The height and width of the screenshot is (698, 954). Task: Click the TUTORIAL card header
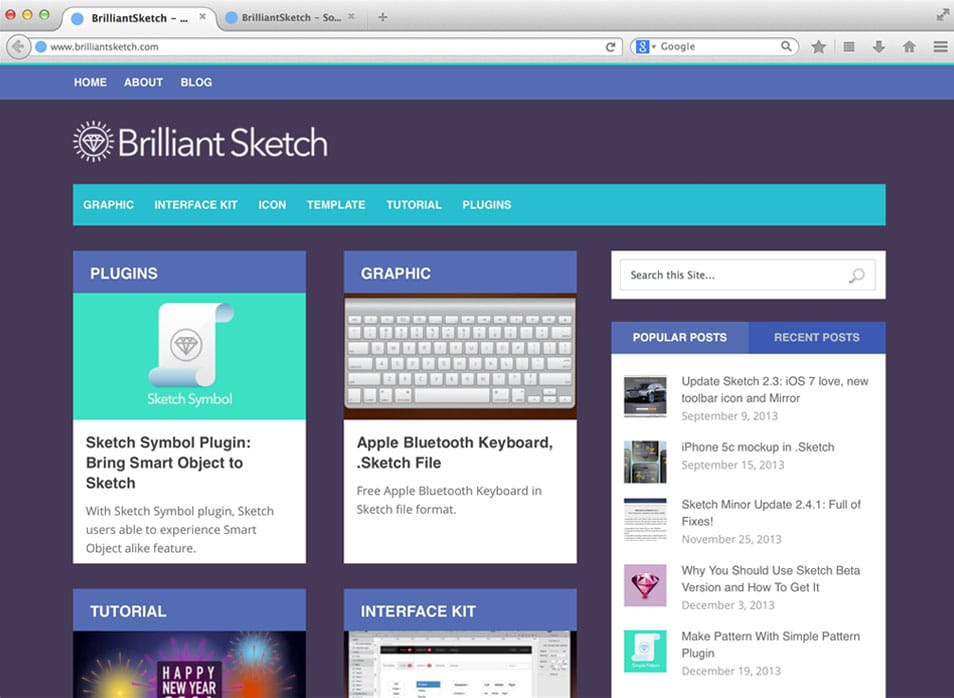(189, 610)
